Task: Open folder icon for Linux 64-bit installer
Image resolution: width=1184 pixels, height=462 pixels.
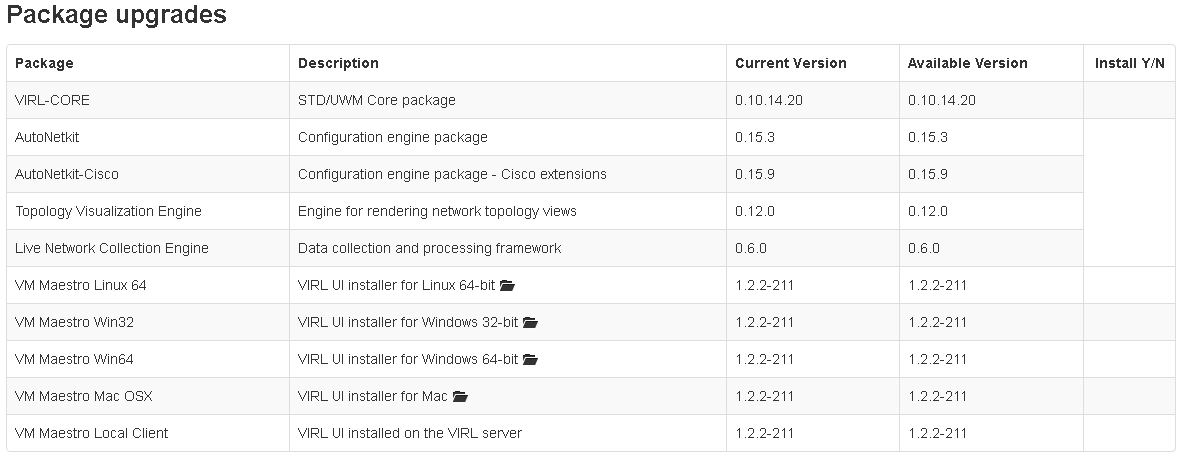Action: [507, 285]
